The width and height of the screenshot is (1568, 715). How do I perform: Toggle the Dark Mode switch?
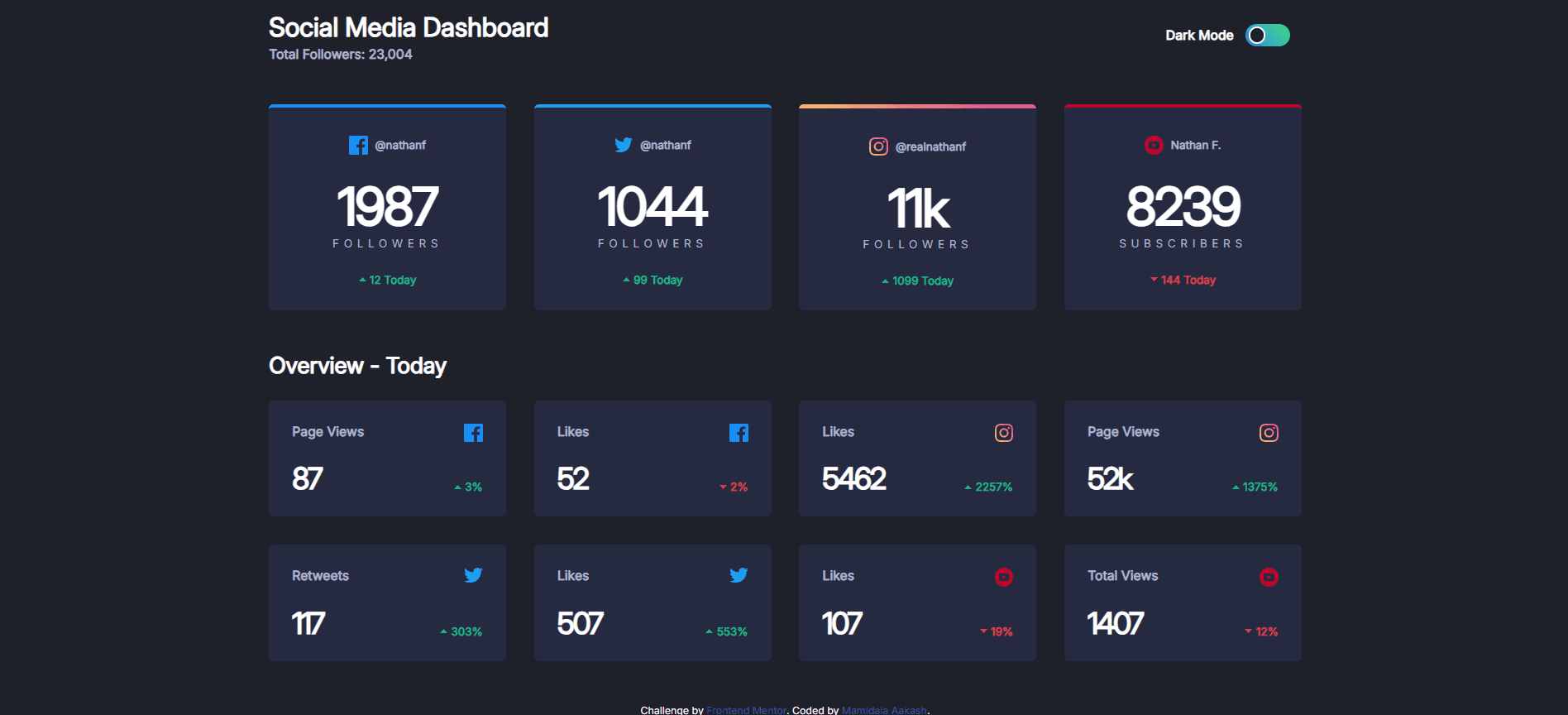pos(1267,36)
